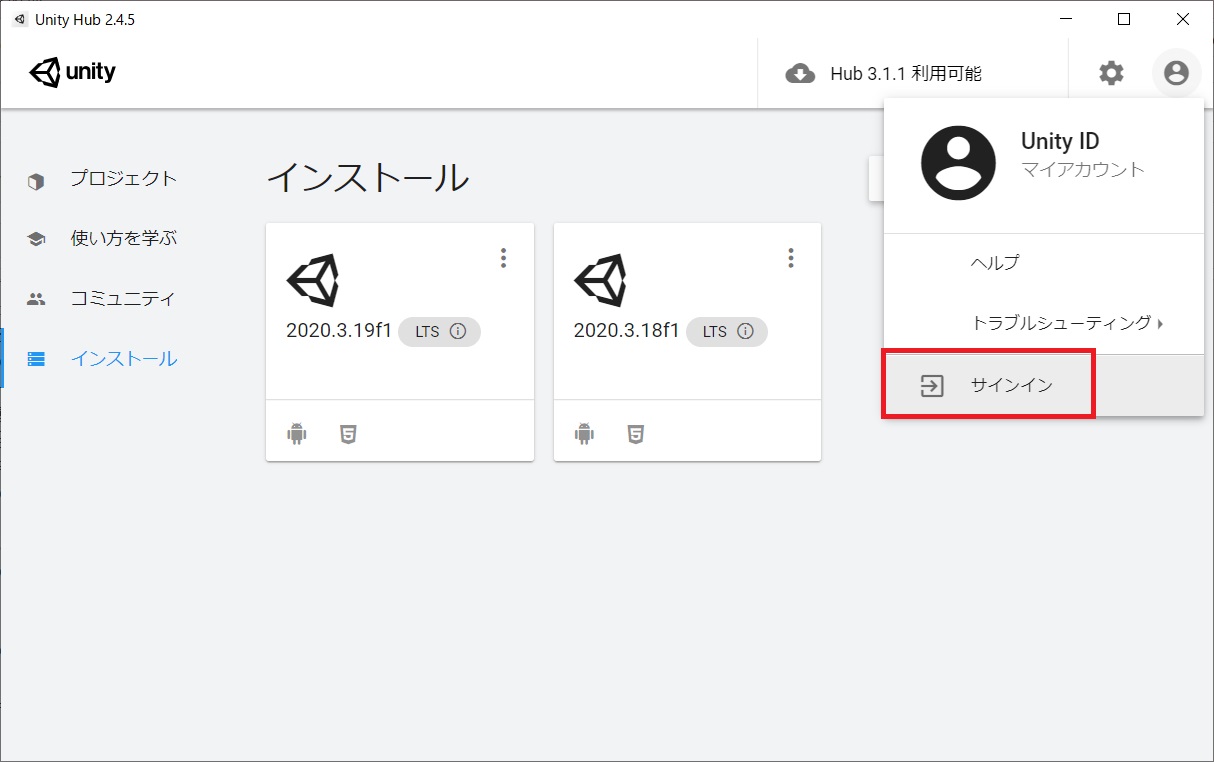Click Android module icon on 2020.3.18f1 card
1214x762 pixels.
pyautogui.click(x=584, y=434)
